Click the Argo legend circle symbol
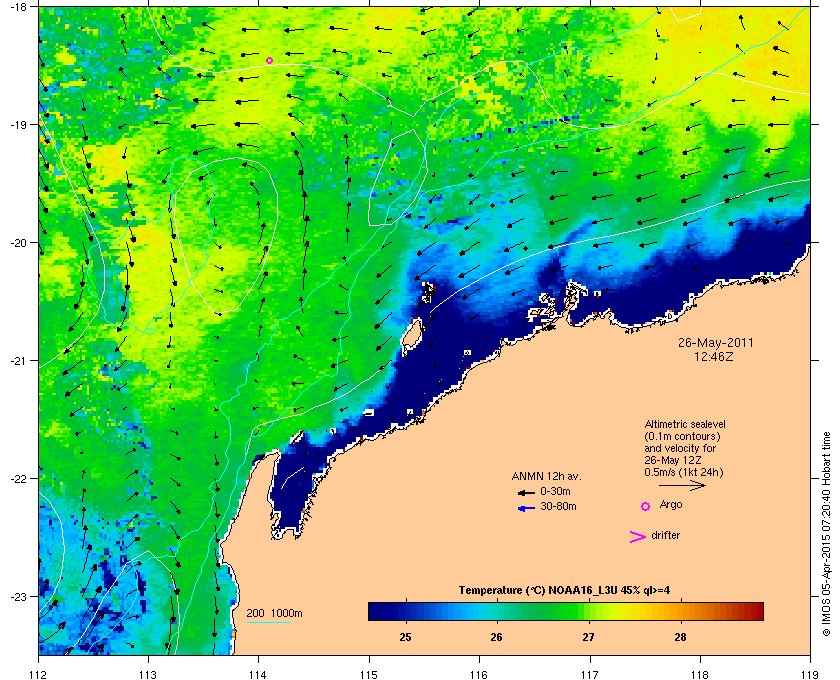Viewport: 840px width, 680px height. (x=646, y=506)
